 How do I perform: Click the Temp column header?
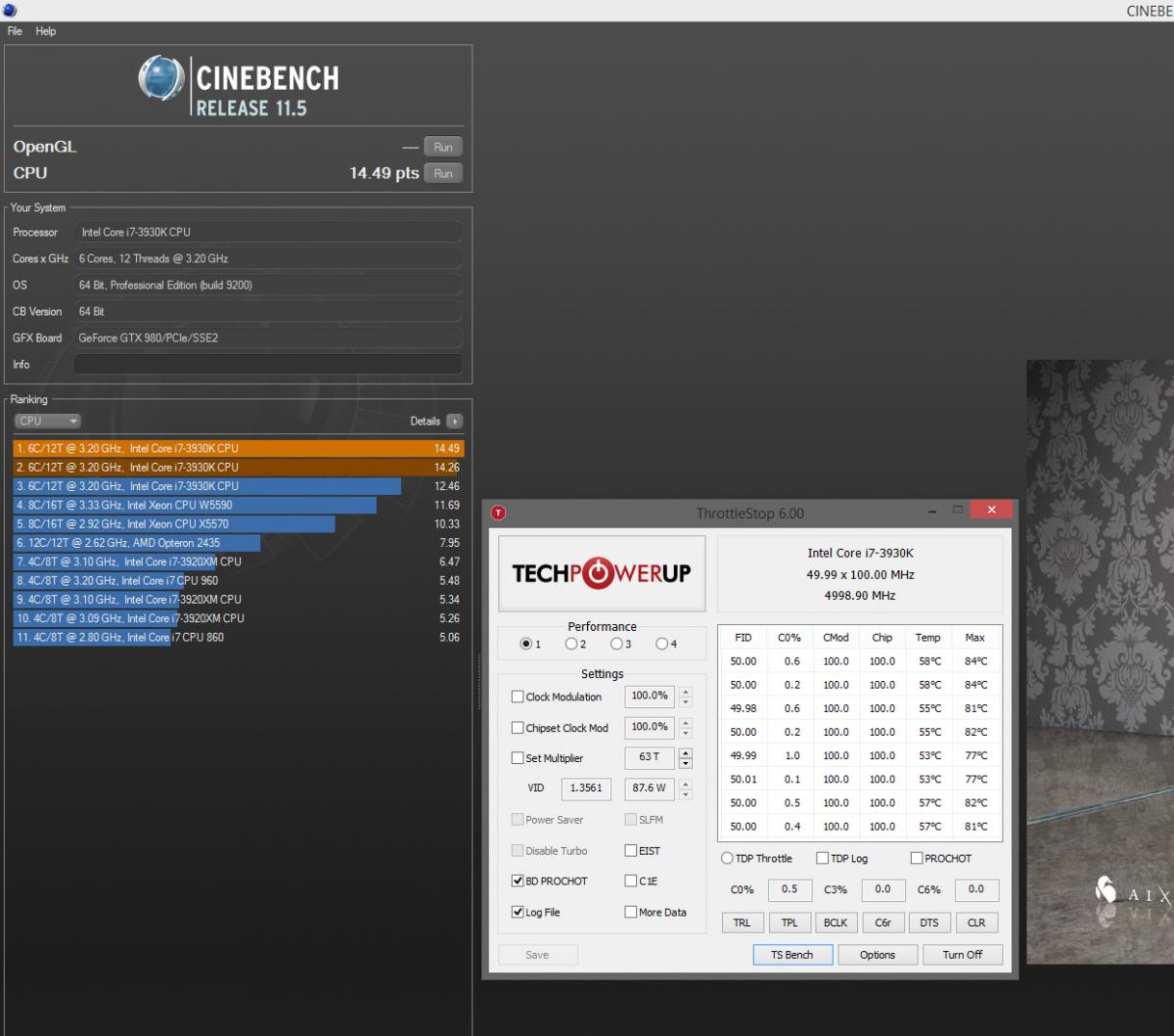pyautogui.click(x=927, y=637)
